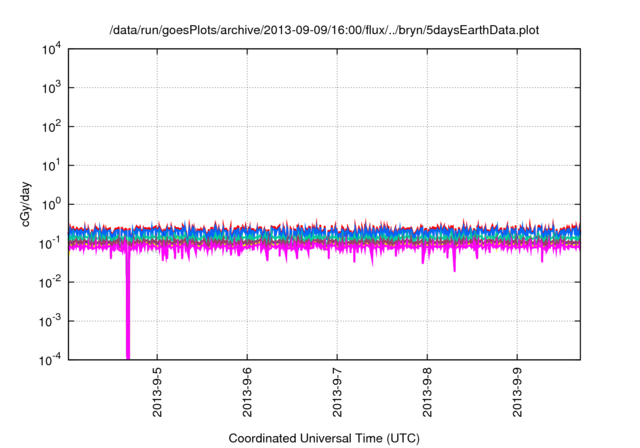
Task: Click the 10^1 y-axis label
Action: point(51,166)
